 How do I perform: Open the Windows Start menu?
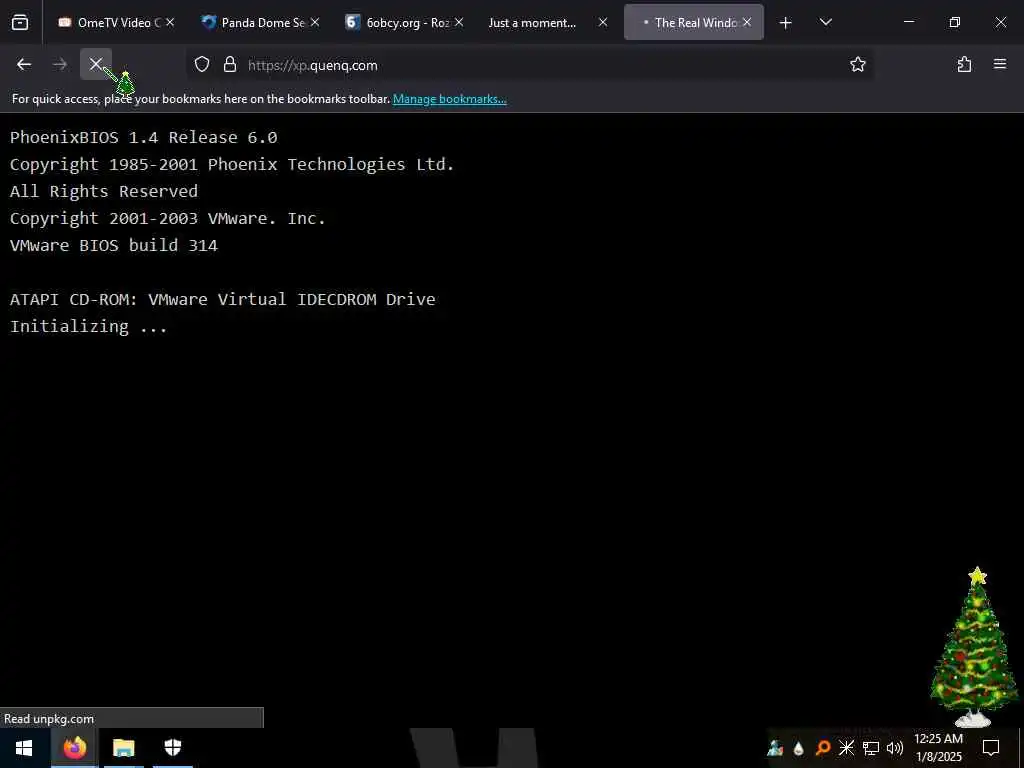[24, 748]
